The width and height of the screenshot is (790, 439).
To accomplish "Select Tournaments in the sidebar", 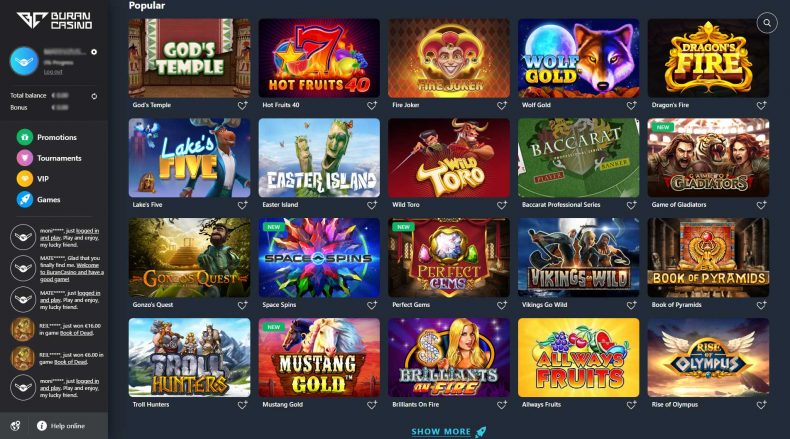I will tap(59, 158).
